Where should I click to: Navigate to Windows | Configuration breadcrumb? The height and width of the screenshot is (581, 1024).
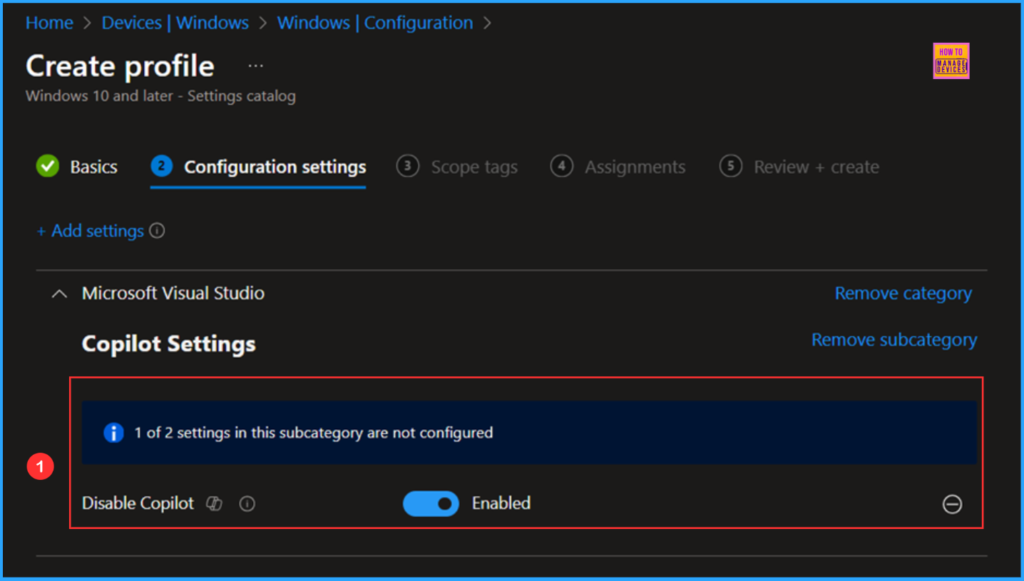click(x=375, y=23)
